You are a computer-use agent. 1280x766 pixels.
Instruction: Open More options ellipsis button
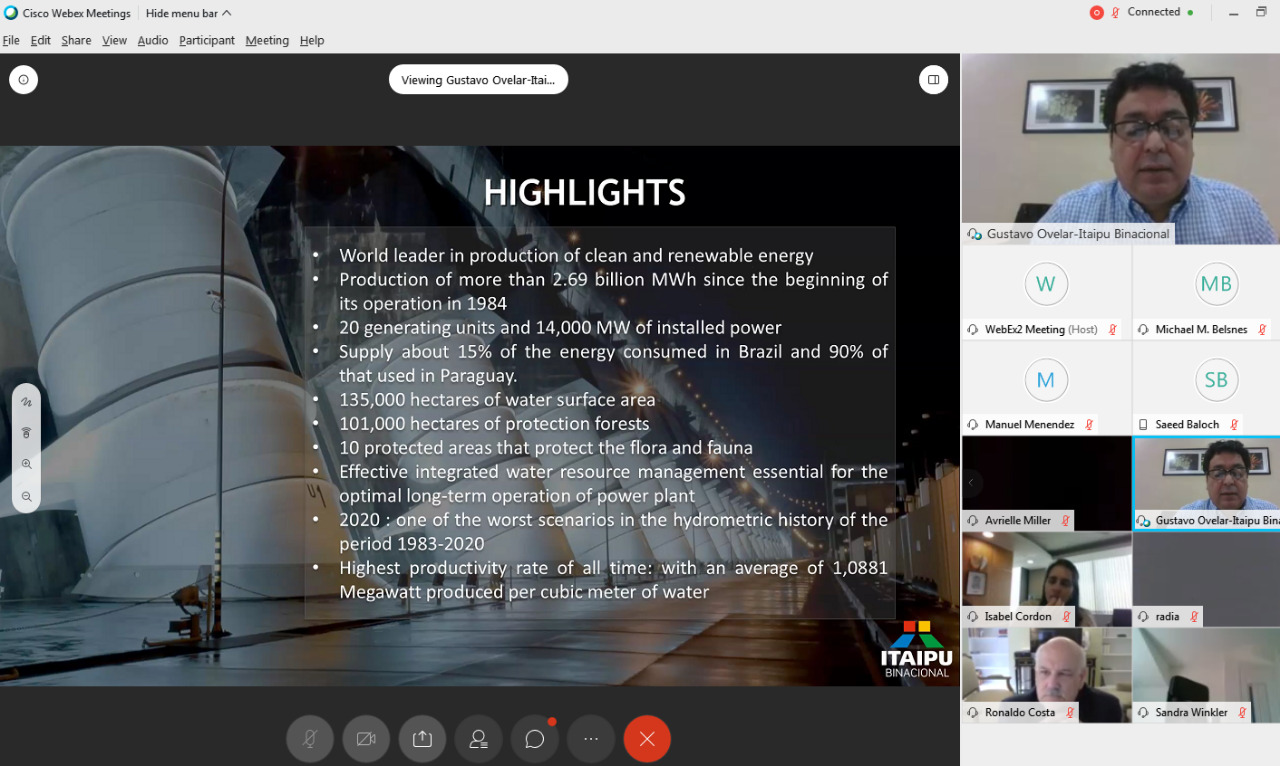click(x=591, y=739)
